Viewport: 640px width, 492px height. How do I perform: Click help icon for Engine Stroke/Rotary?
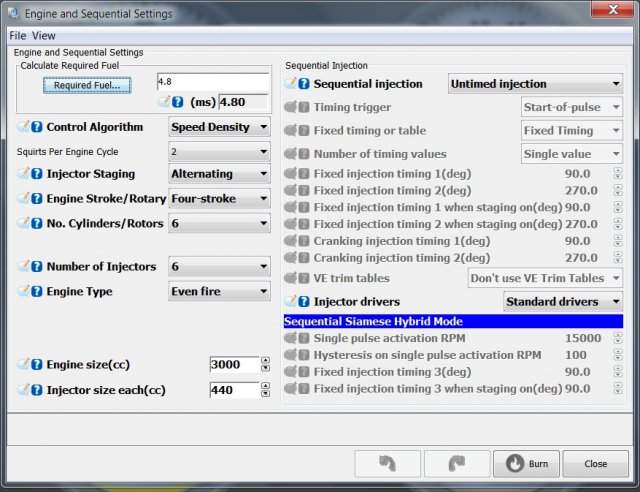click(x=37, y=199)
